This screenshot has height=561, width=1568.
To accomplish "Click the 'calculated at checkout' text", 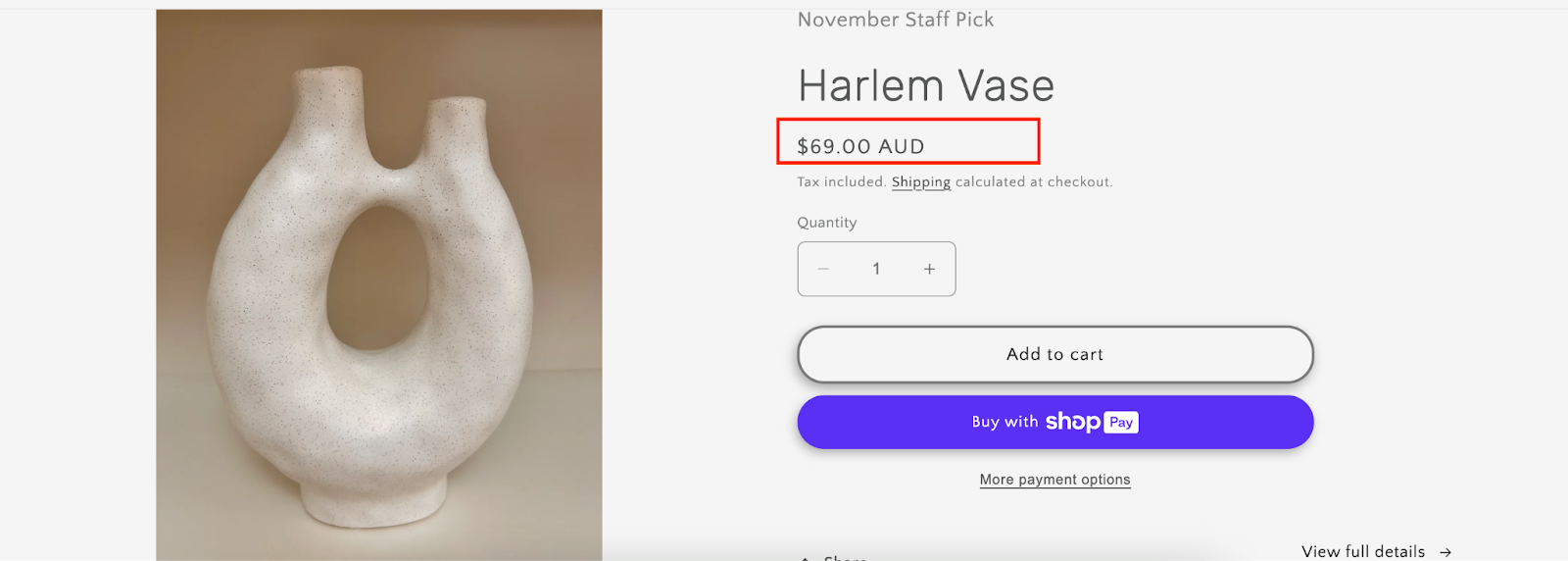I will pos(1034,181).
